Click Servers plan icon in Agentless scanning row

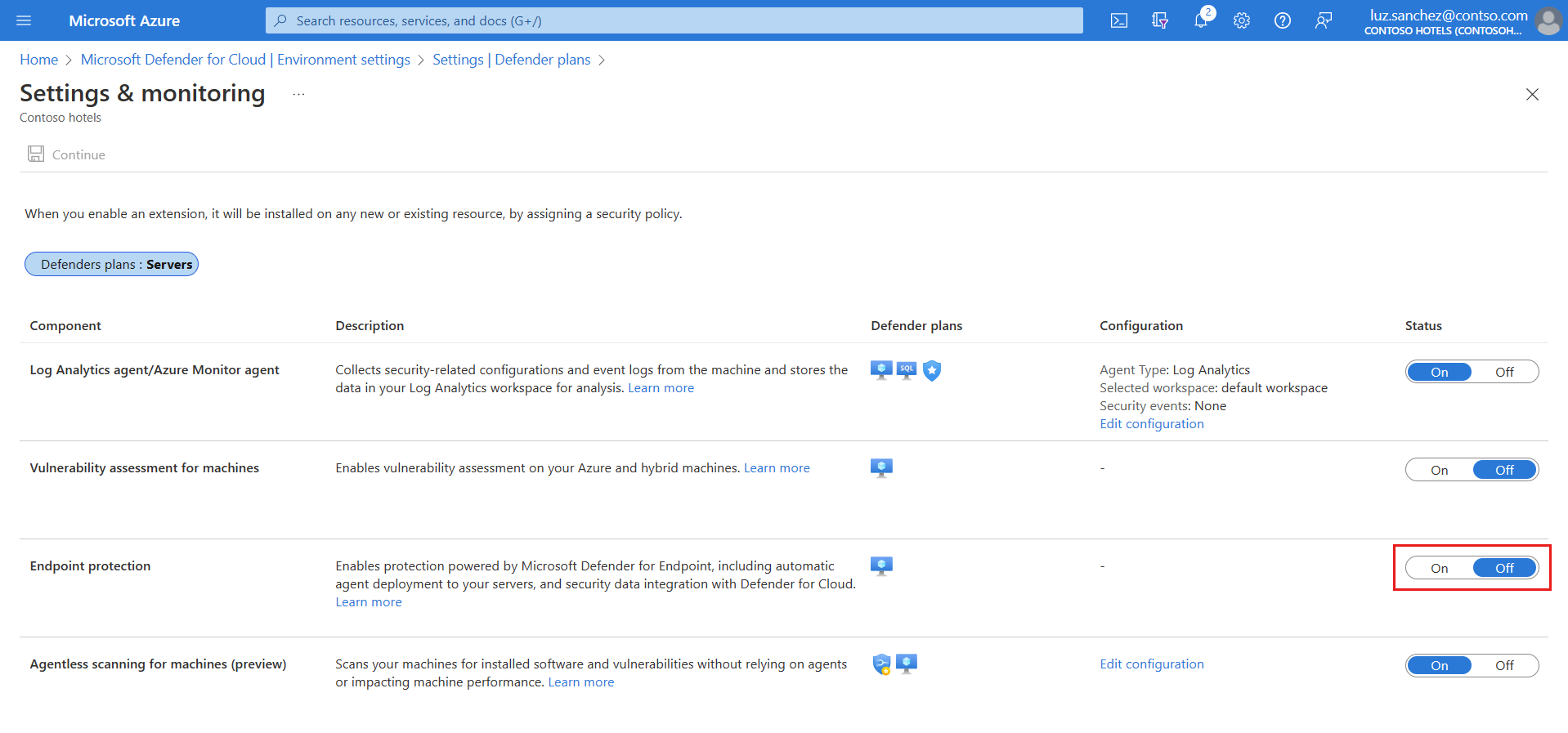(907, 664)
